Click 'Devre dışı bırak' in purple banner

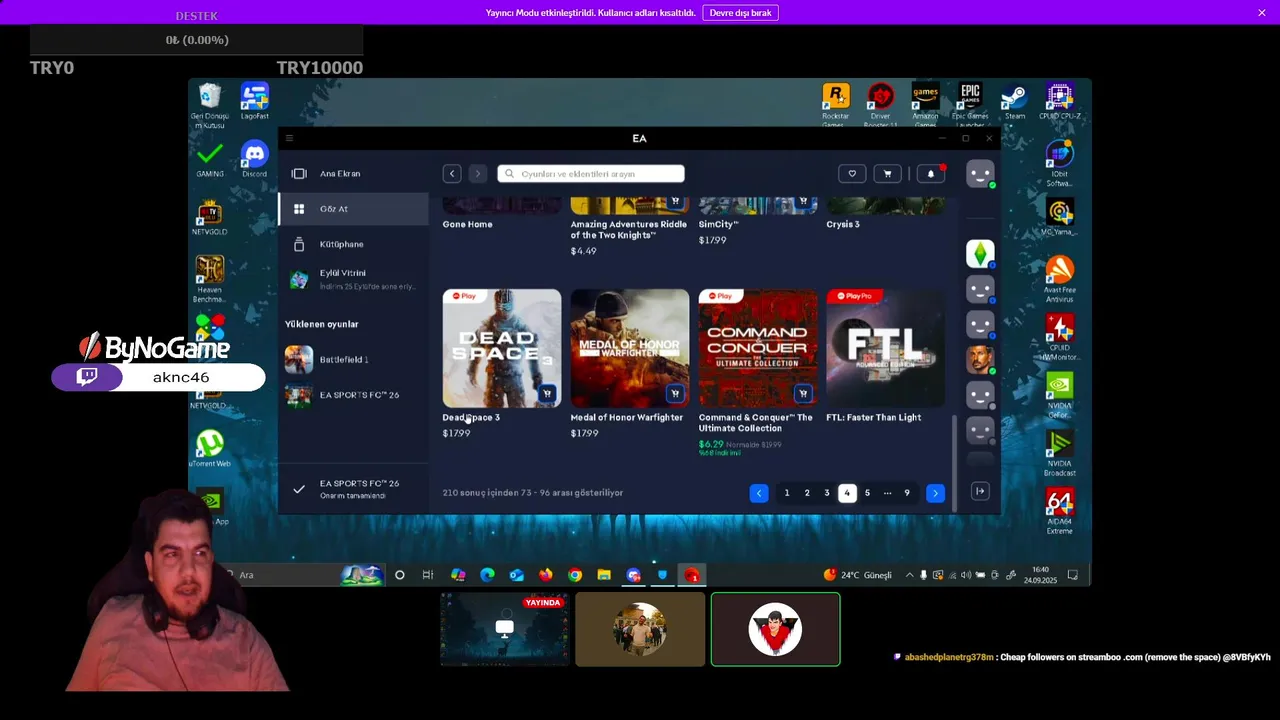(740, 13)
